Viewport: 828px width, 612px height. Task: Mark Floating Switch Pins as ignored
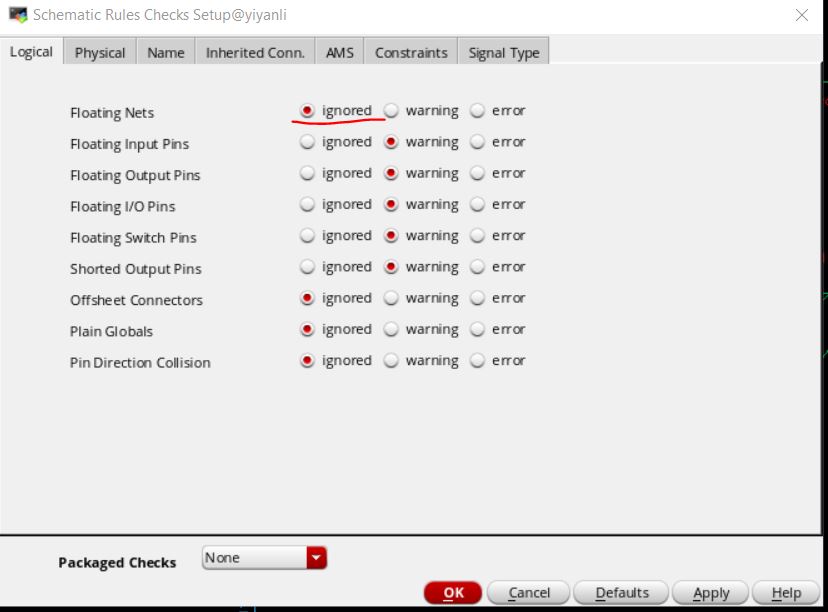point(307,236)
